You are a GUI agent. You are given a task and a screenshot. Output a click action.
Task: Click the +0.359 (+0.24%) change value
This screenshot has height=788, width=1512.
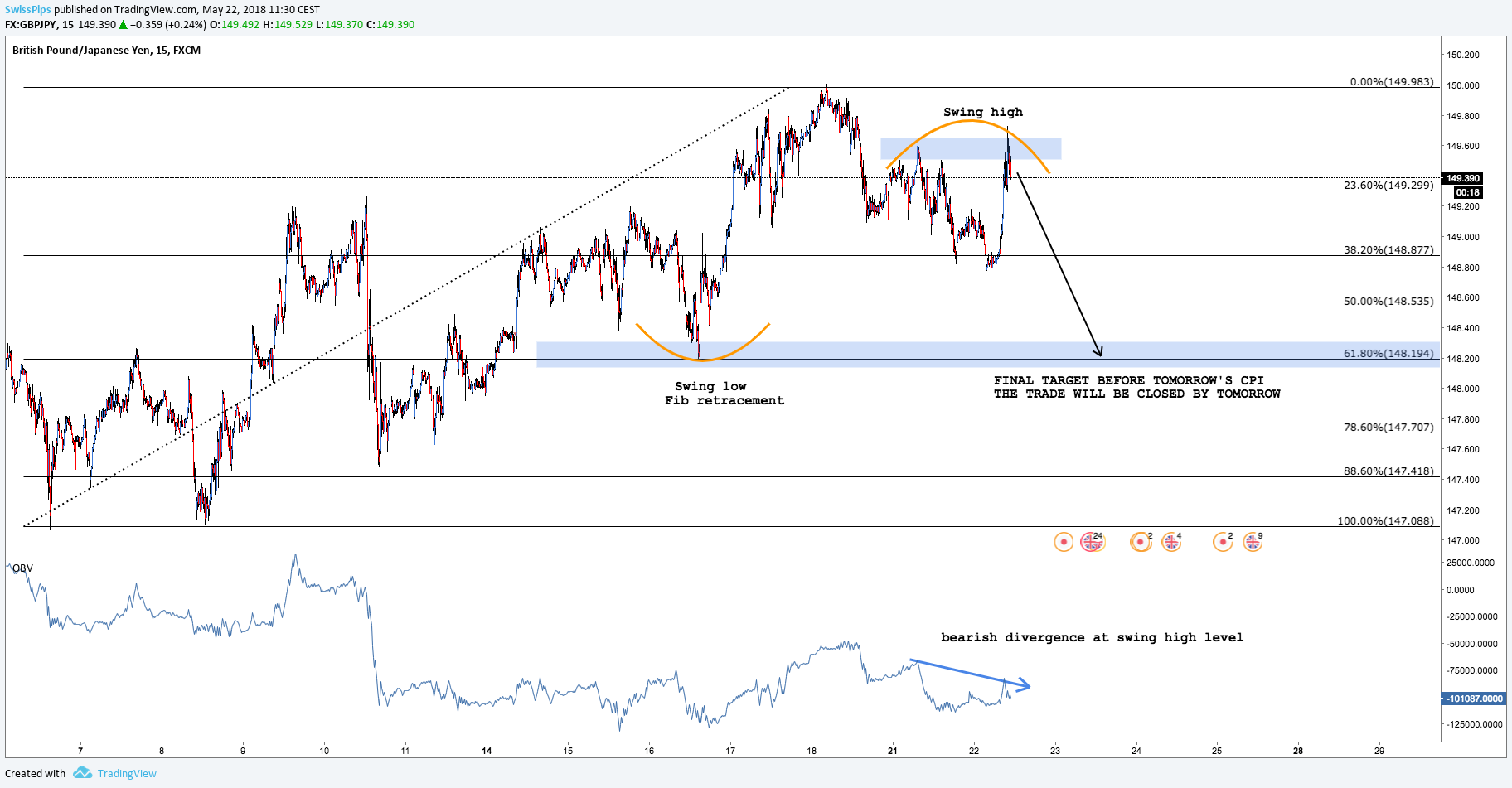click(168, 25)
